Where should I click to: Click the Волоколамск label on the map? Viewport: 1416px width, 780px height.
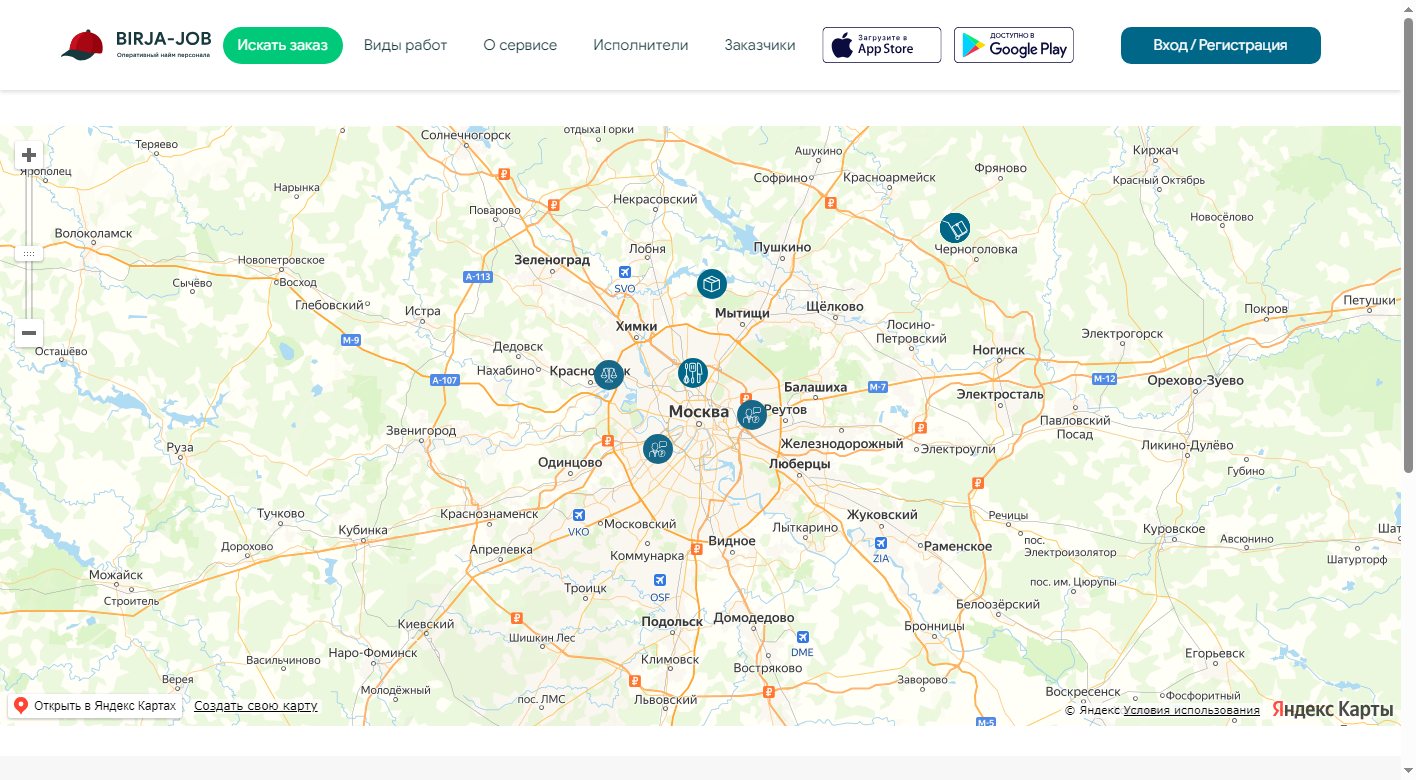(x=93, y=233)
